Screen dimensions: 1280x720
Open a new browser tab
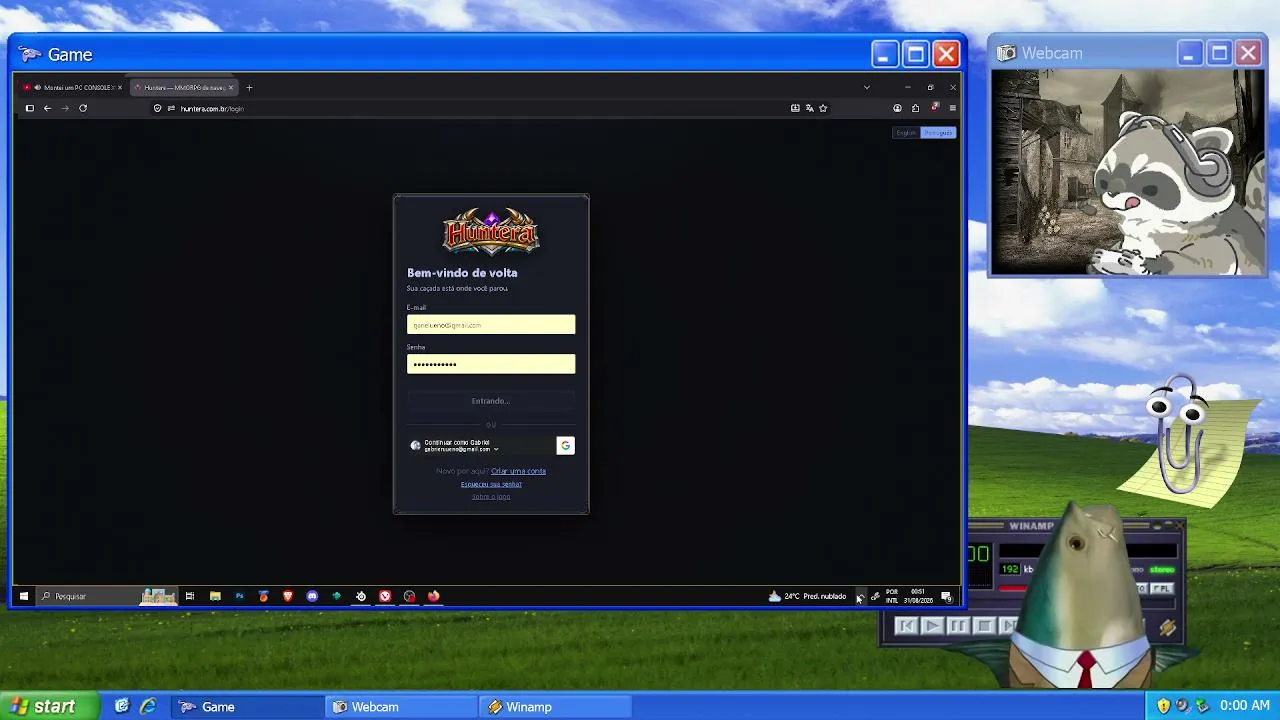(x=249, y=87)
